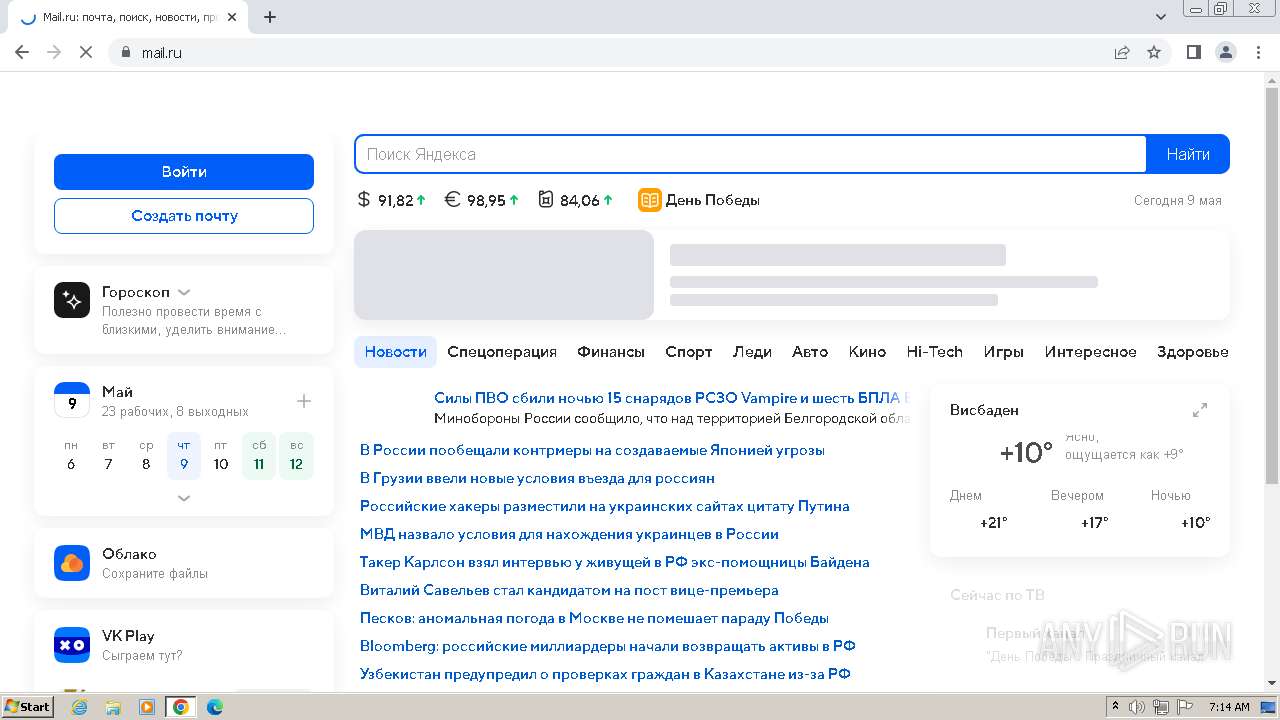Viewport: 1280px width, 720px height.
Task: Switch to the Интересное tab
Action: pyautogui.click(x=1090, y=352)
